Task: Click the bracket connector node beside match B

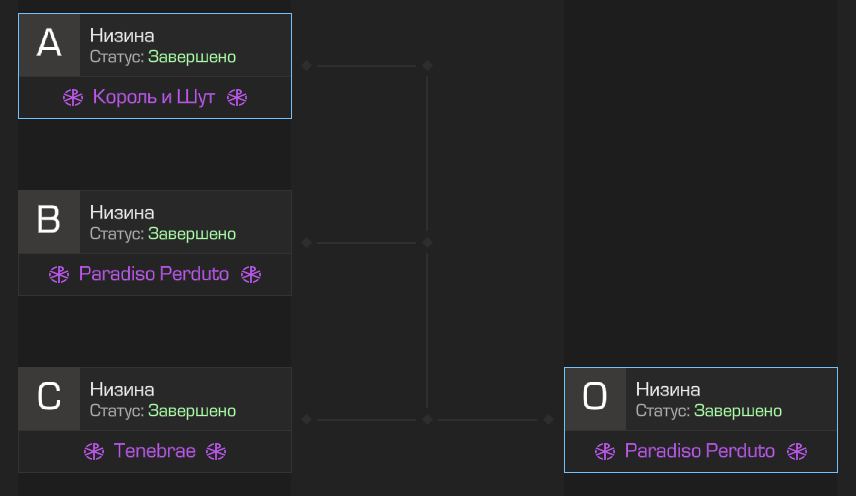Action: tap(306, 242)
